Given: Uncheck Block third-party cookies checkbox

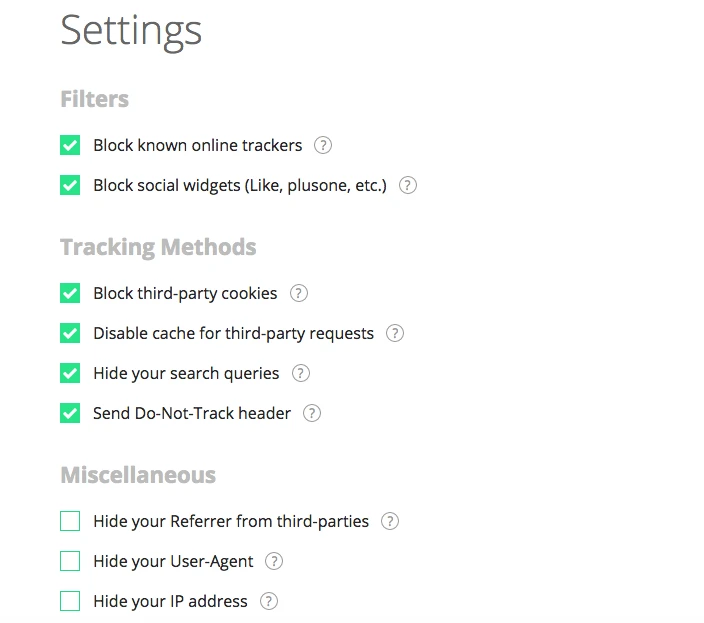Looking at the screenshot, I should [x=70, y=293].
